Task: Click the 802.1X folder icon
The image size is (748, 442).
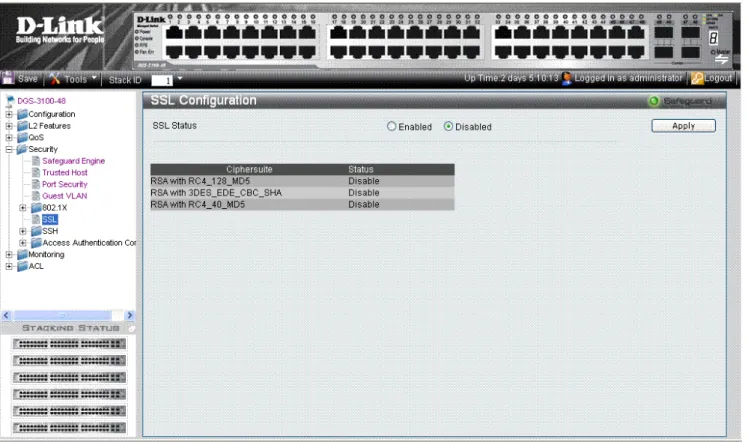Action: tap(36, 208)
